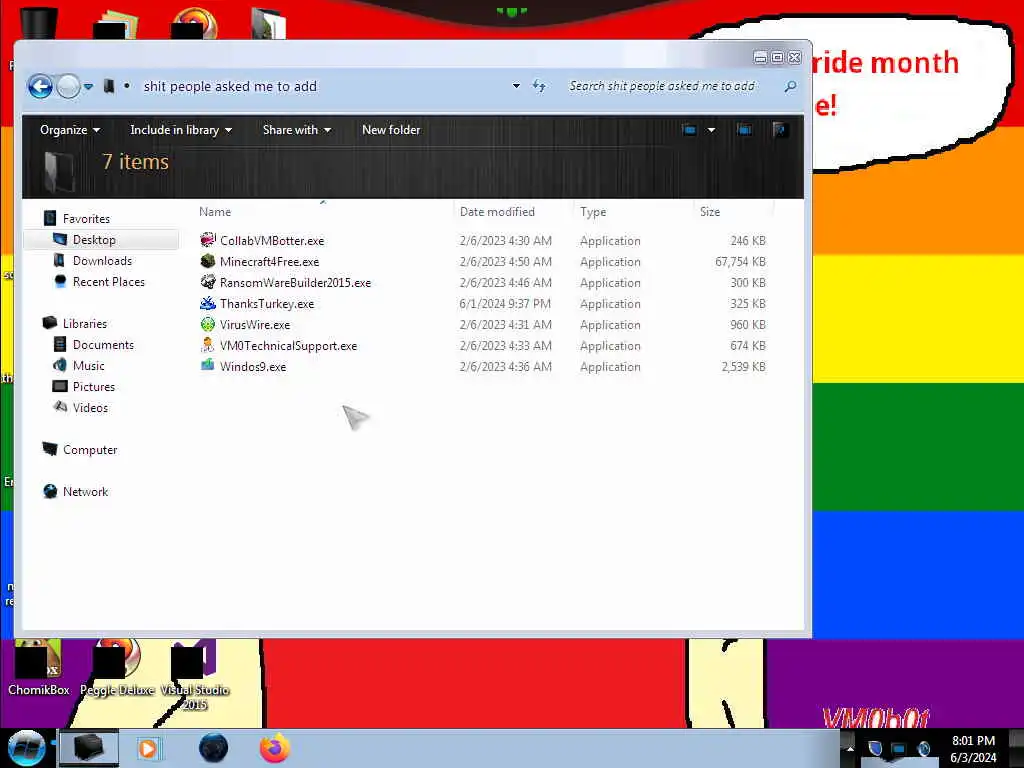Image resolution: width=1024 pixels, height=768 pixels.
Task: Sort by the Date modified column header
Action: (x=497, y=212)
